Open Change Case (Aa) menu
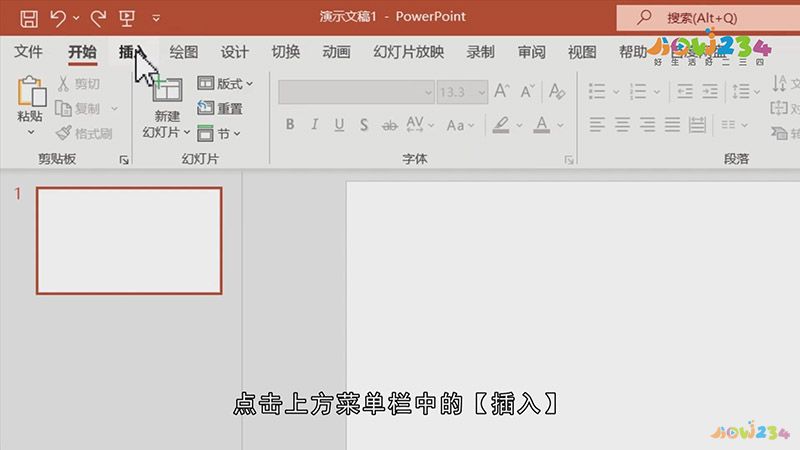Screen dimensions: 800x450 (x=460, y=125)
